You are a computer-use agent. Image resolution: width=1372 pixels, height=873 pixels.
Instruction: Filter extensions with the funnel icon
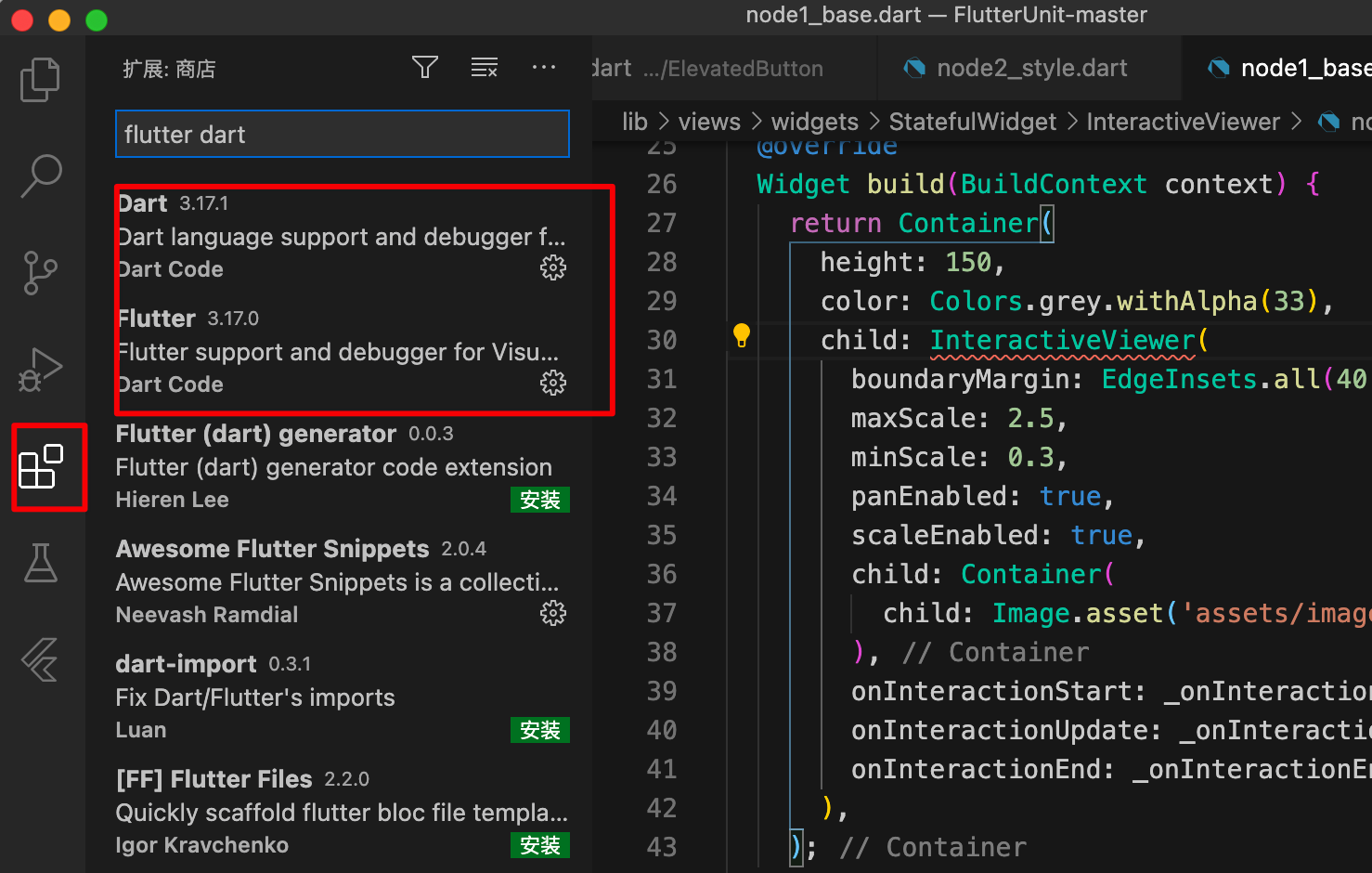click(425, 68)
